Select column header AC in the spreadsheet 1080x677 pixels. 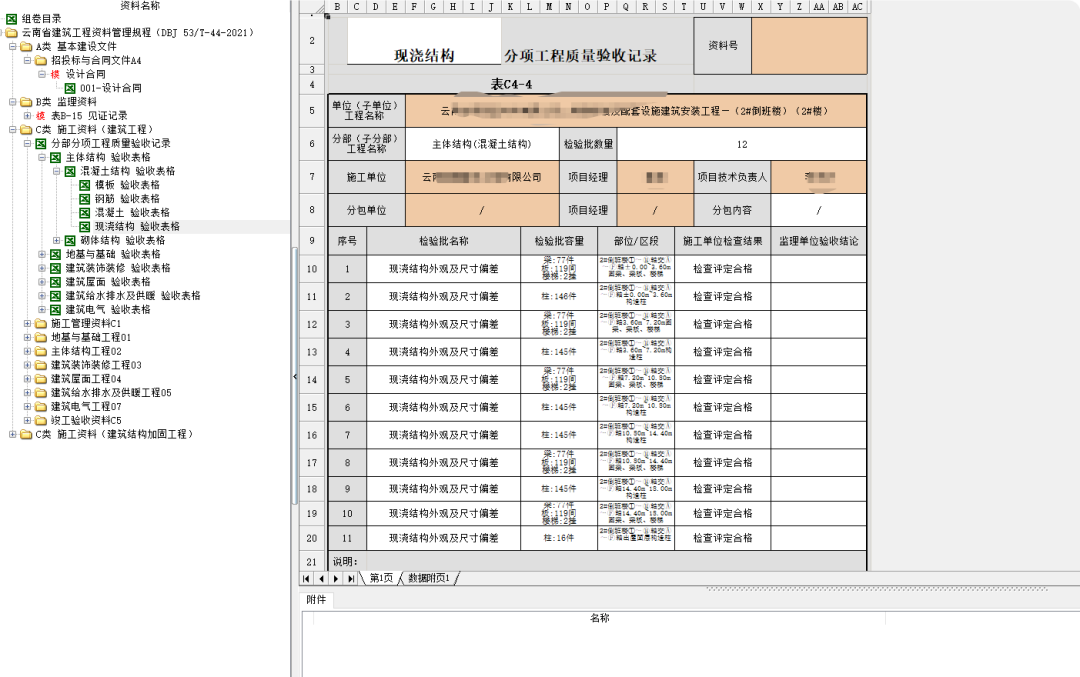[x=857, y=6]
